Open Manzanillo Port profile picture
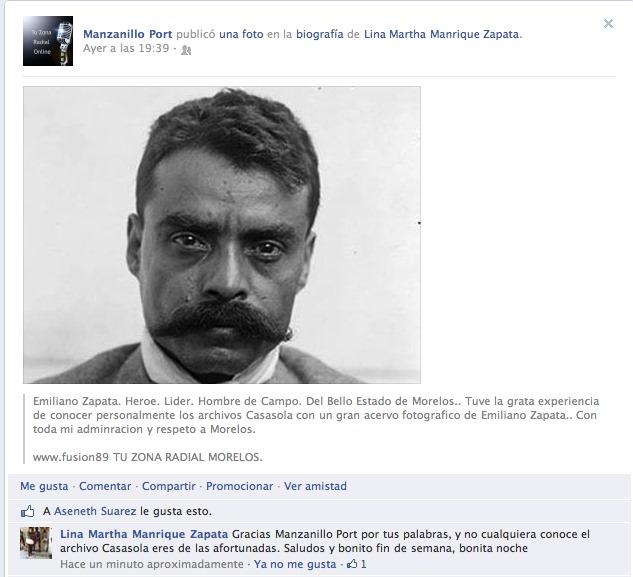 point(48,41)
